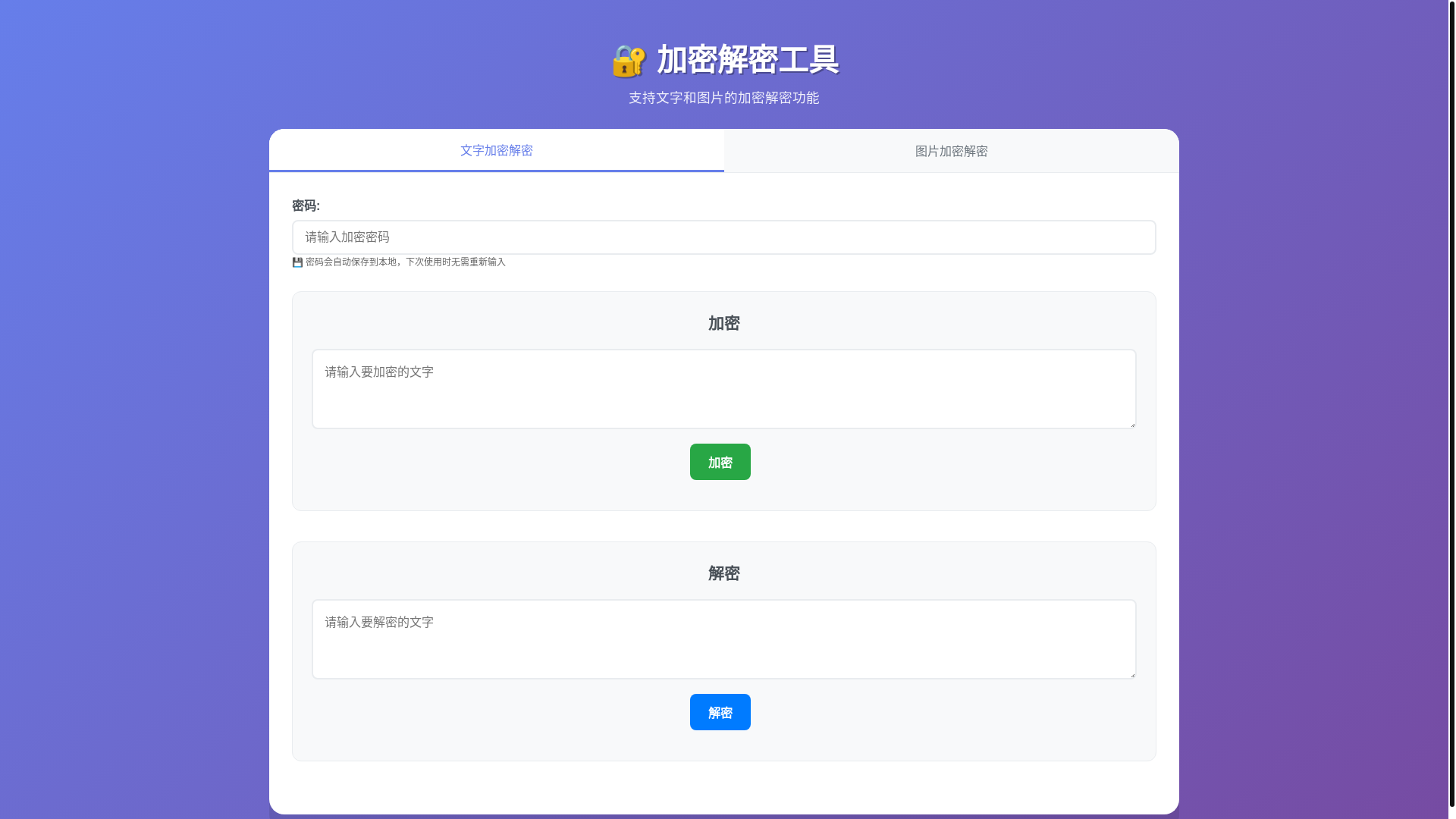Click the subtitle 支持文字和图片的加密解密功能
Image resolution: width=1456 pixels, height=819 pixels.
pos(724,98)
